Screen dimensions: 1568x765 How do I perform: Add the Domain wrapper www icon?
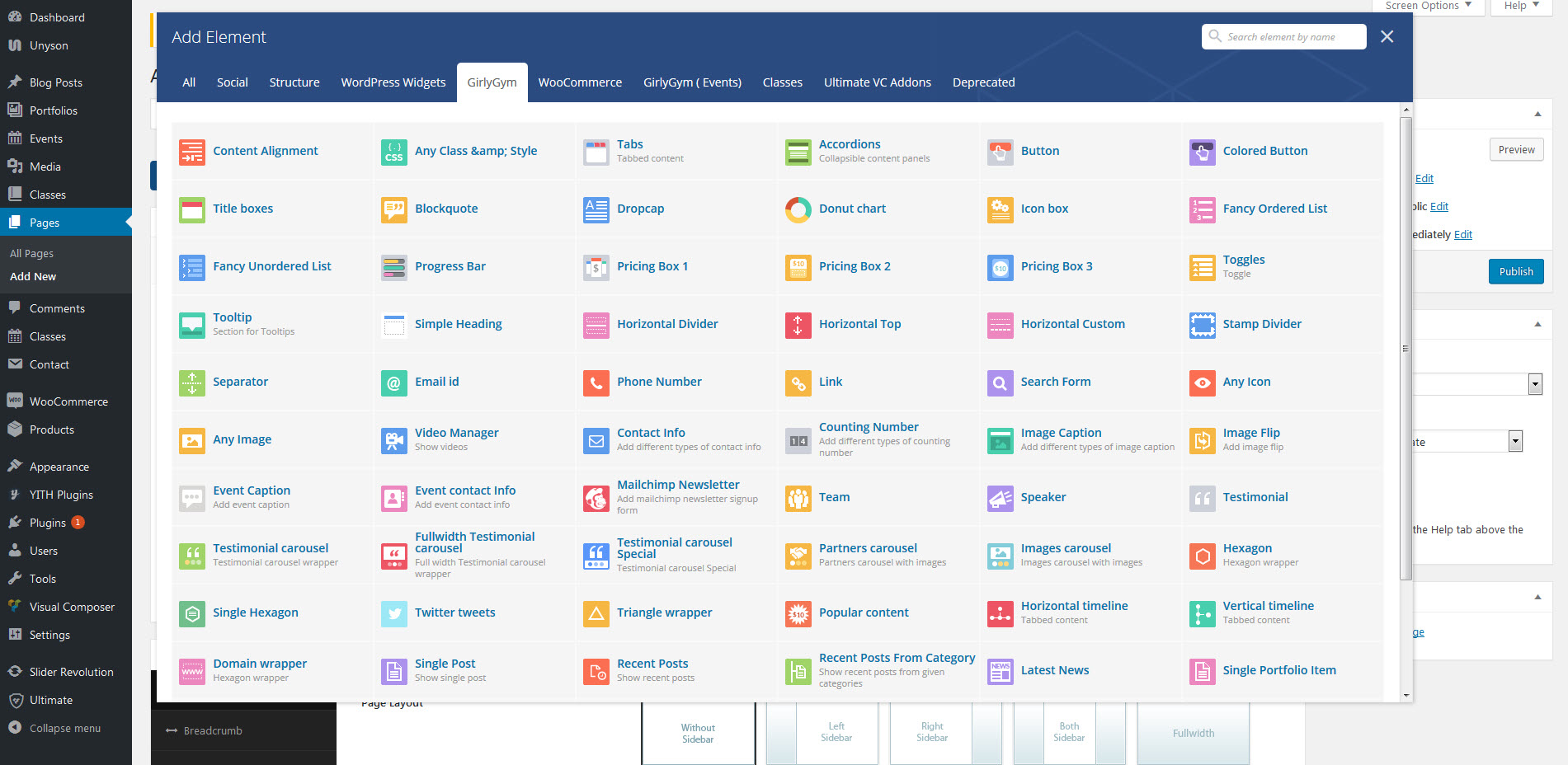coord(191,671)
